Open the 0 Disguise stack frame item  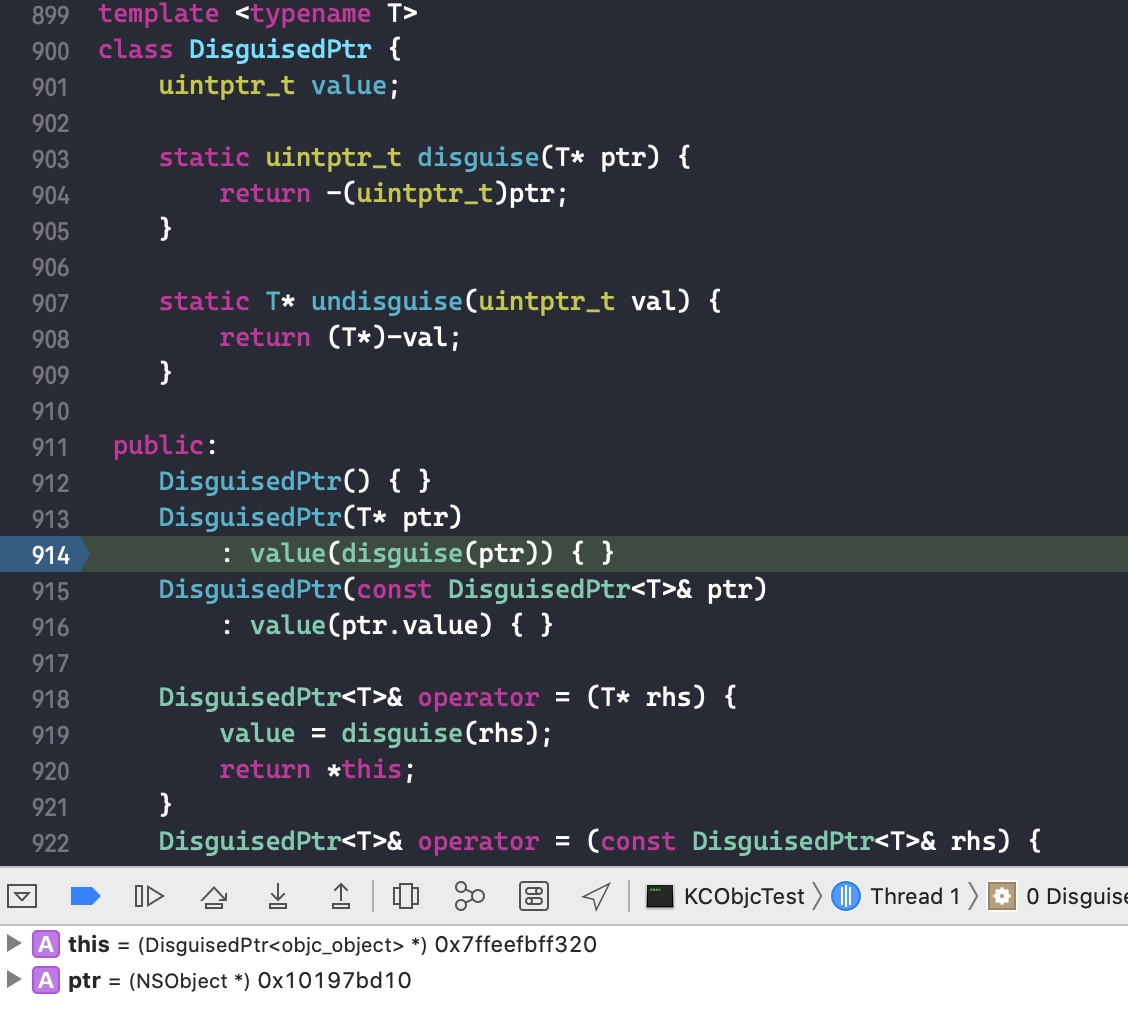[1077, 896]
